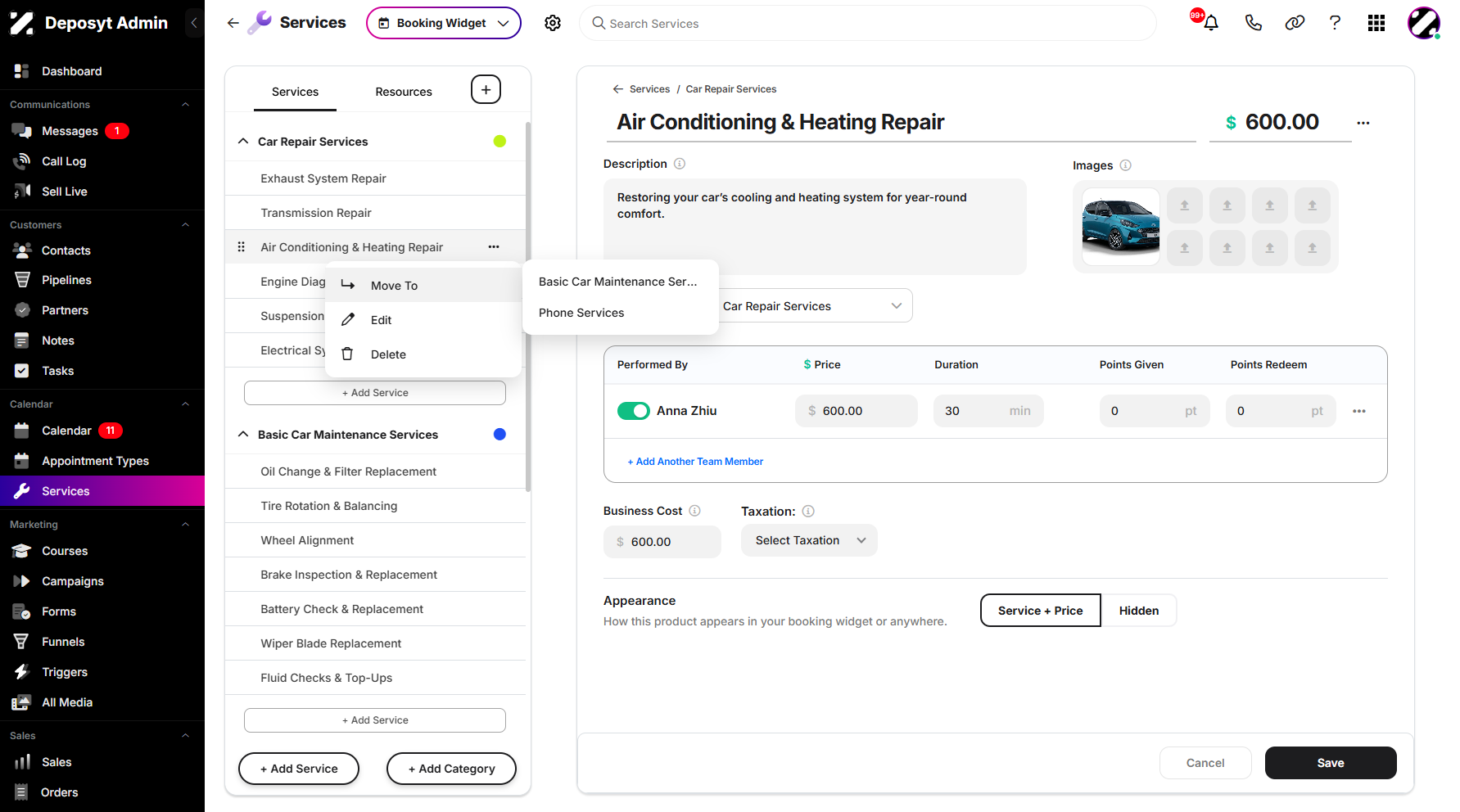Click the Cancel button

1205,763
